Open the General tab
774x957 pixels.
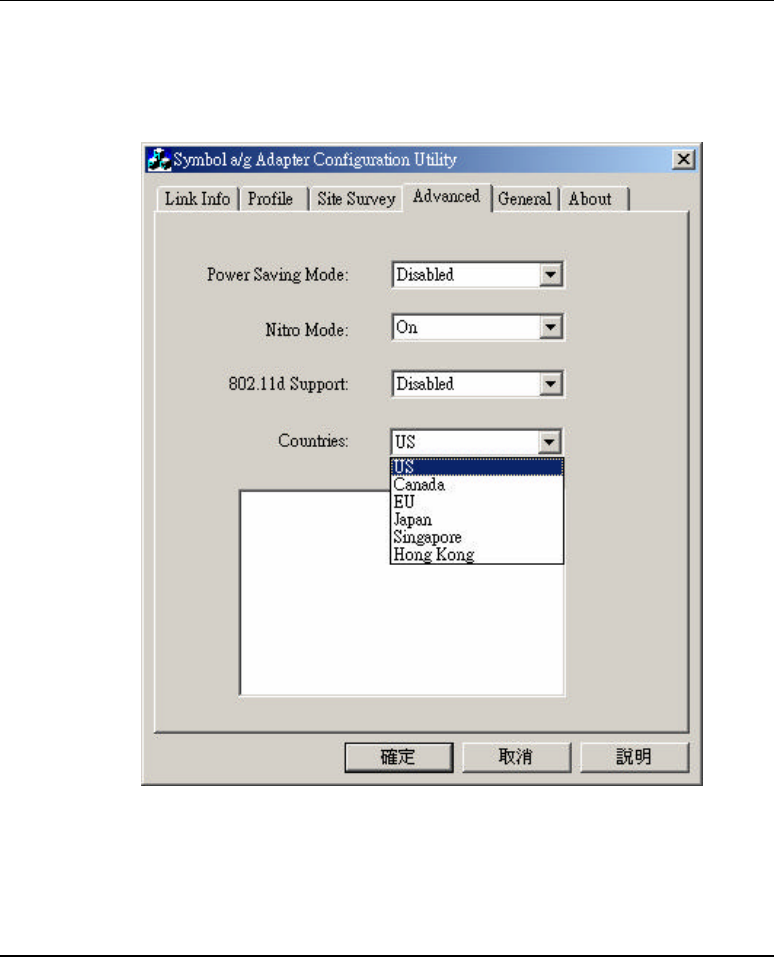pyautogui.click(x=524, y=199)
